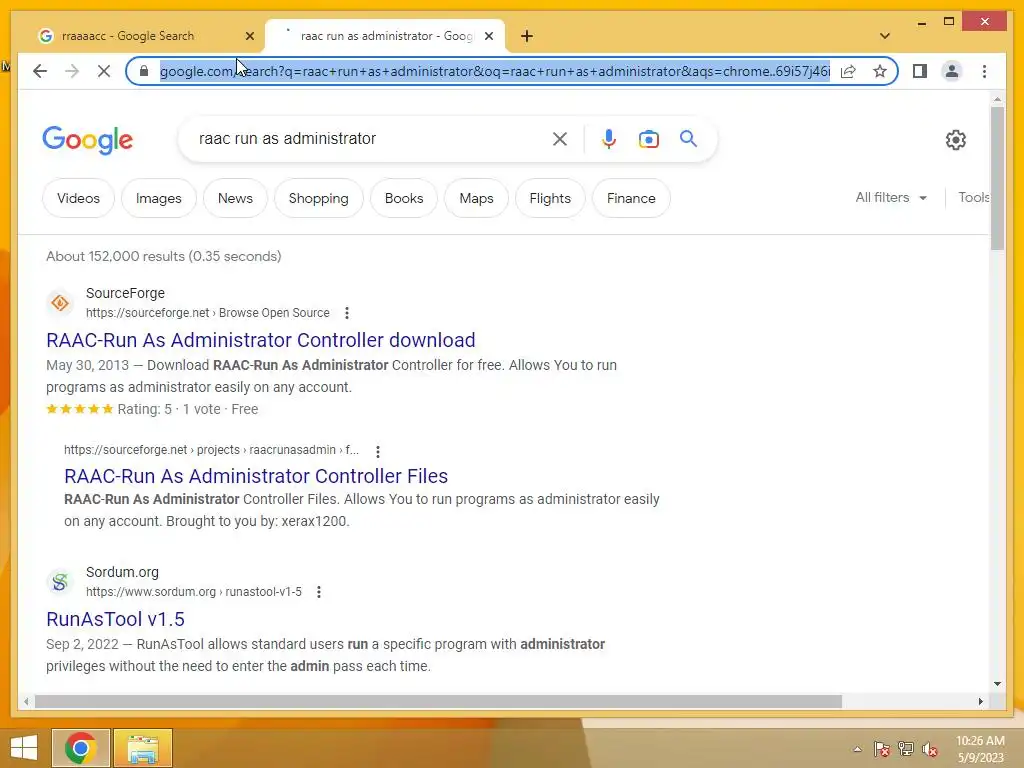Click the Chrome taskbar icon
The image size is (1024, 768).
point(80,748)
